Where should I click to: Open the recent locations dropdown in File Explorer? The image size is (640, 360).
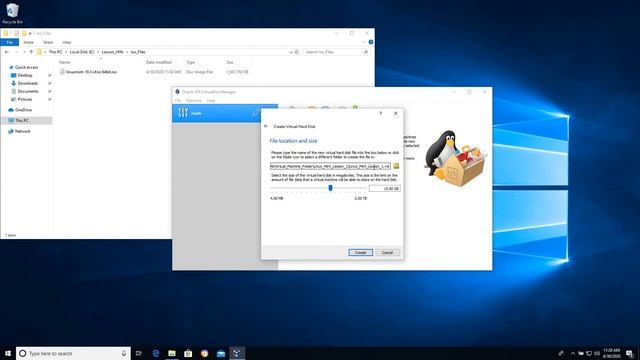click(x=24, y=52)
